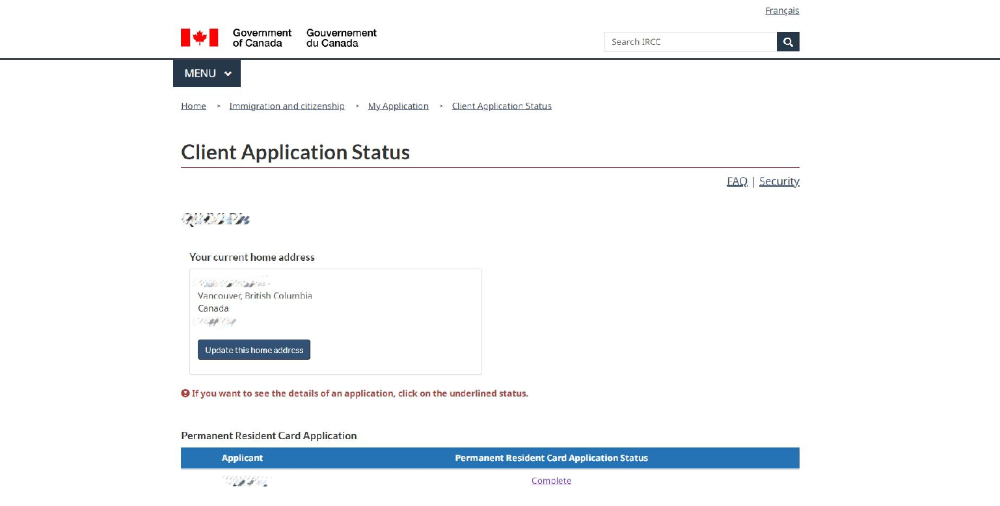Click Permanent Resident Card Application Status header
1000x506 pixels.
[x=551, y=458]
